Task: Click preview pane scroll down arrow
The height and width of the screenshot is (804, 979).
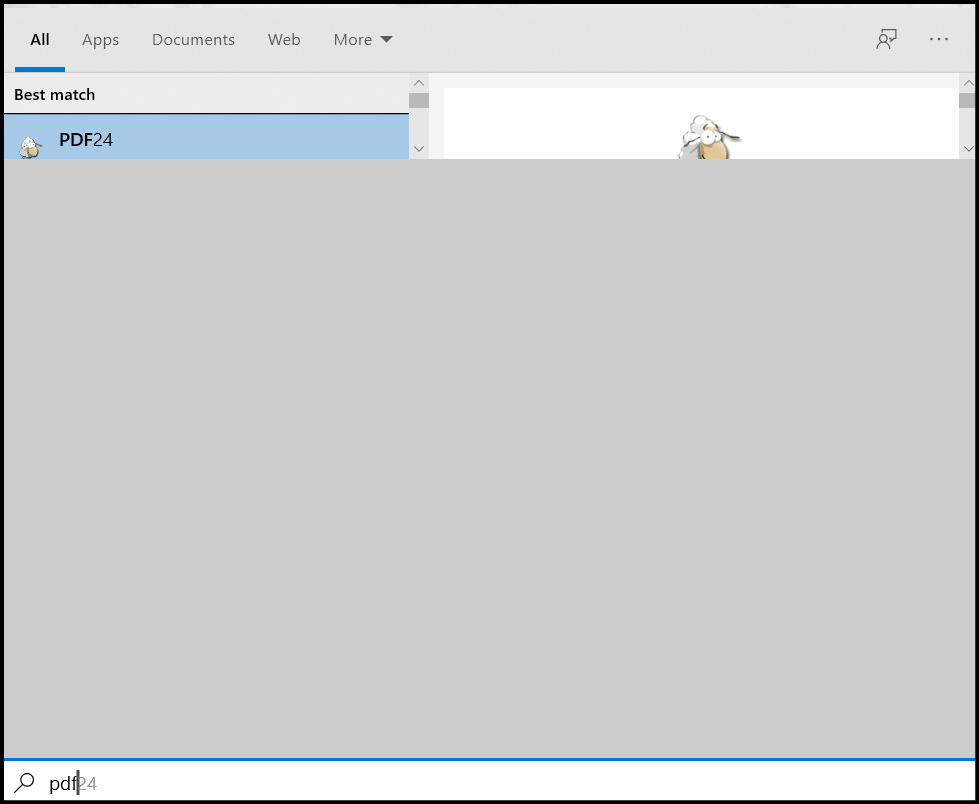Action: point(968,149)
